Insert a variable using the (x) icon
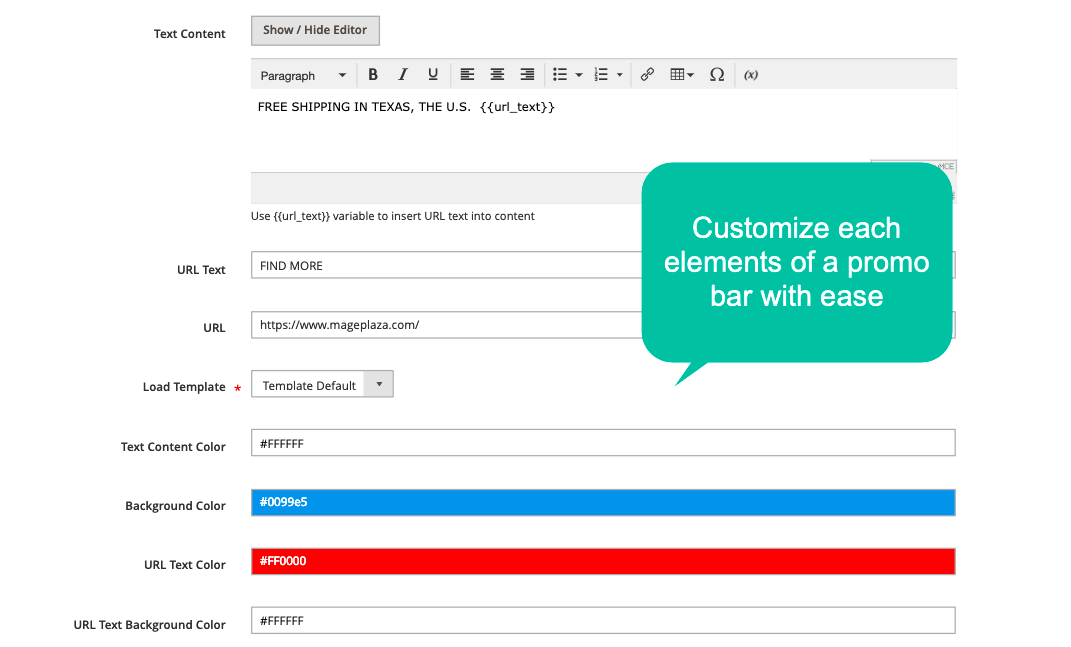The image size is (1071, 647). pyautogui.click(x=750, y=74)
